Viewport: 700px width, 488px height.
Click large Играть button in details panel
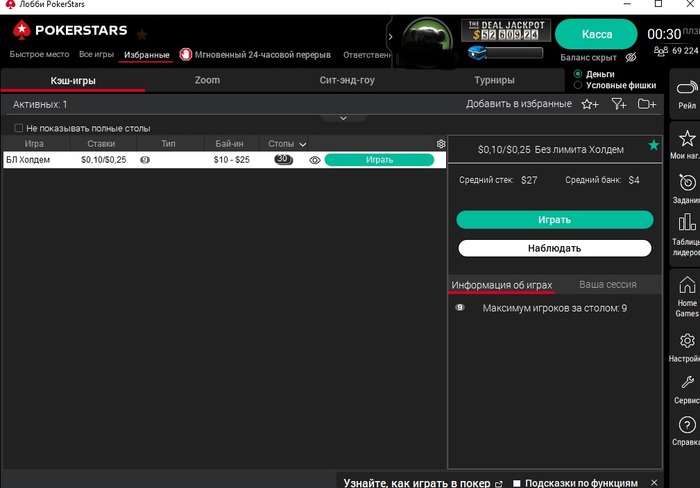pyautogui.click(x=554, y=220)
